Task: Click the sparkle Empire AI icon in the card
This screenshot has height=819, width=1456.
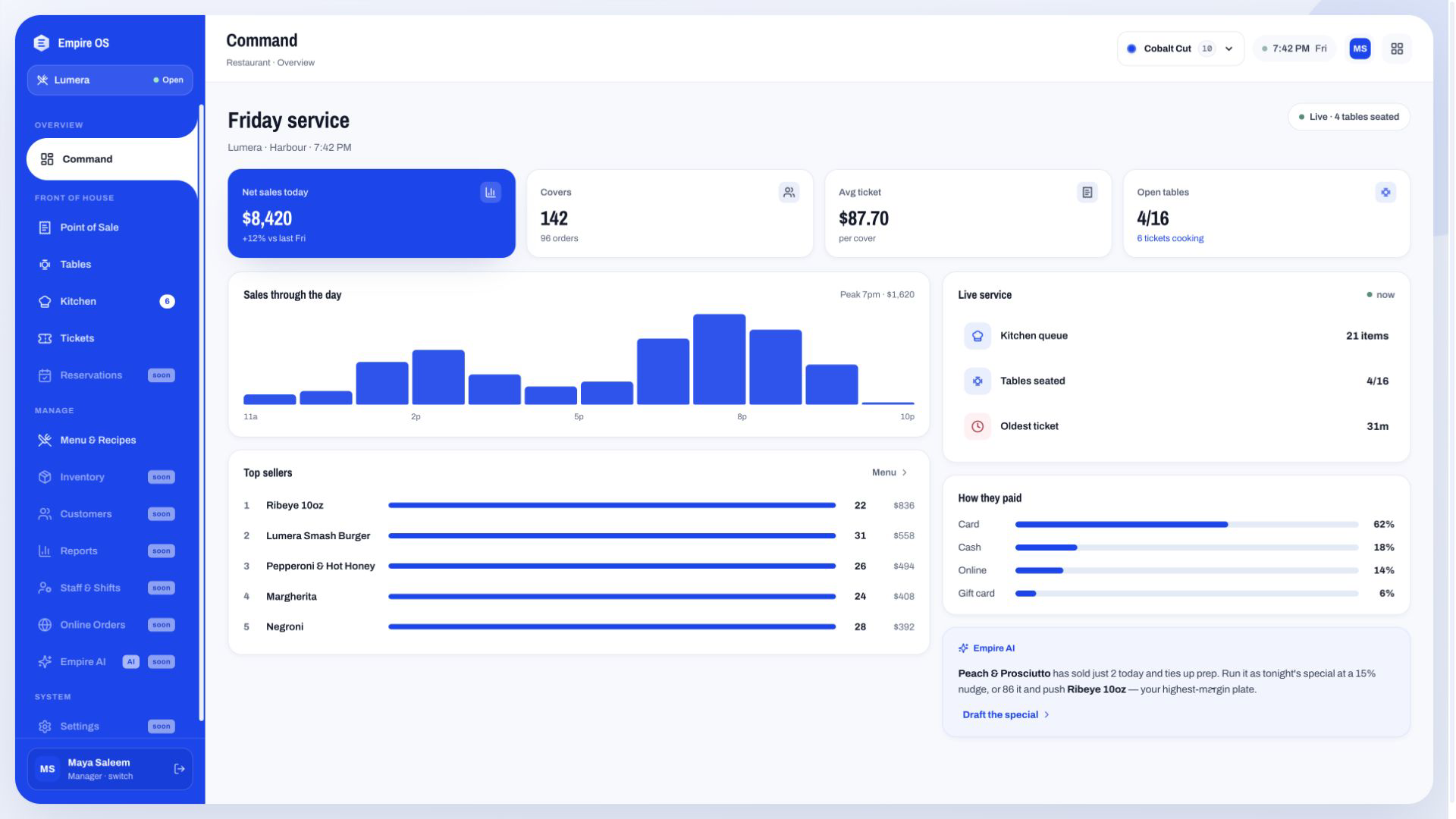Action: click(x=963, y=648)
